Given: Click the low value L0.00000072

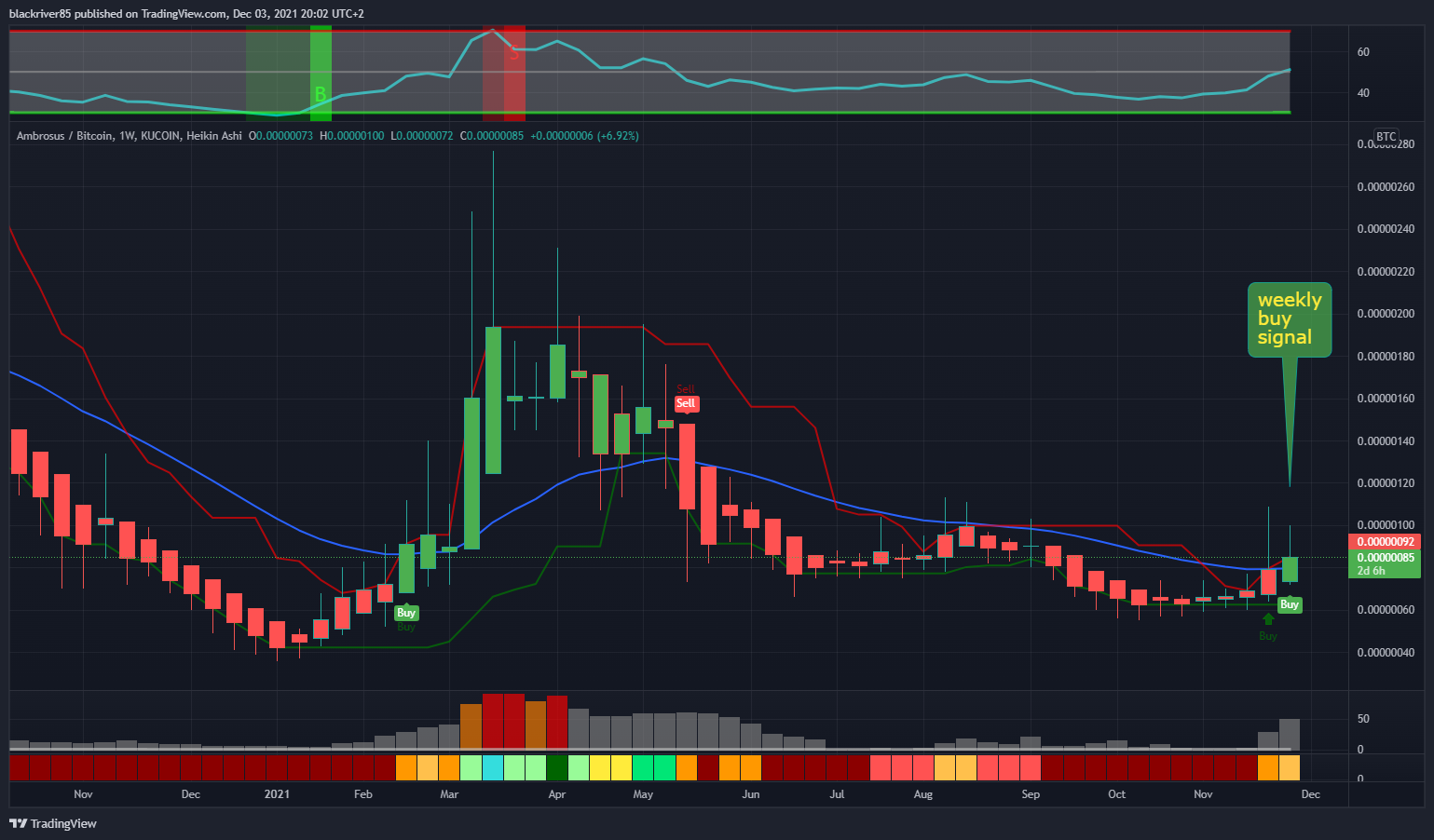Looking at the screenshot, I should pyautogui.click(x=422, y=136).
